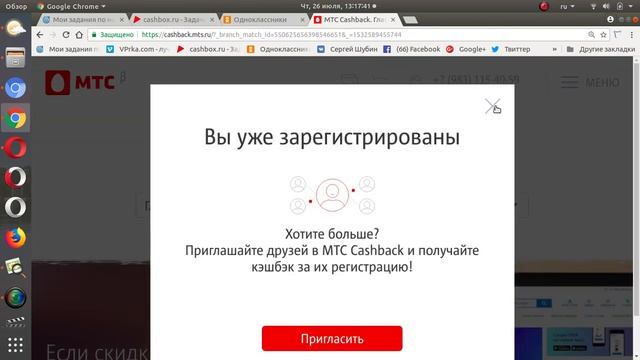Open the (66) Facebook bookmark
Screen dimensions: 640x360
point(412,49)
